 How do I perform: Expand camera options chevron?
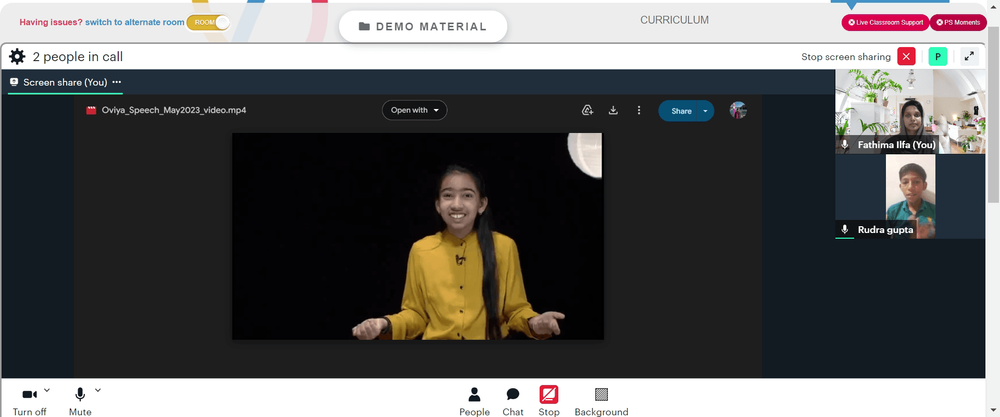47,390
